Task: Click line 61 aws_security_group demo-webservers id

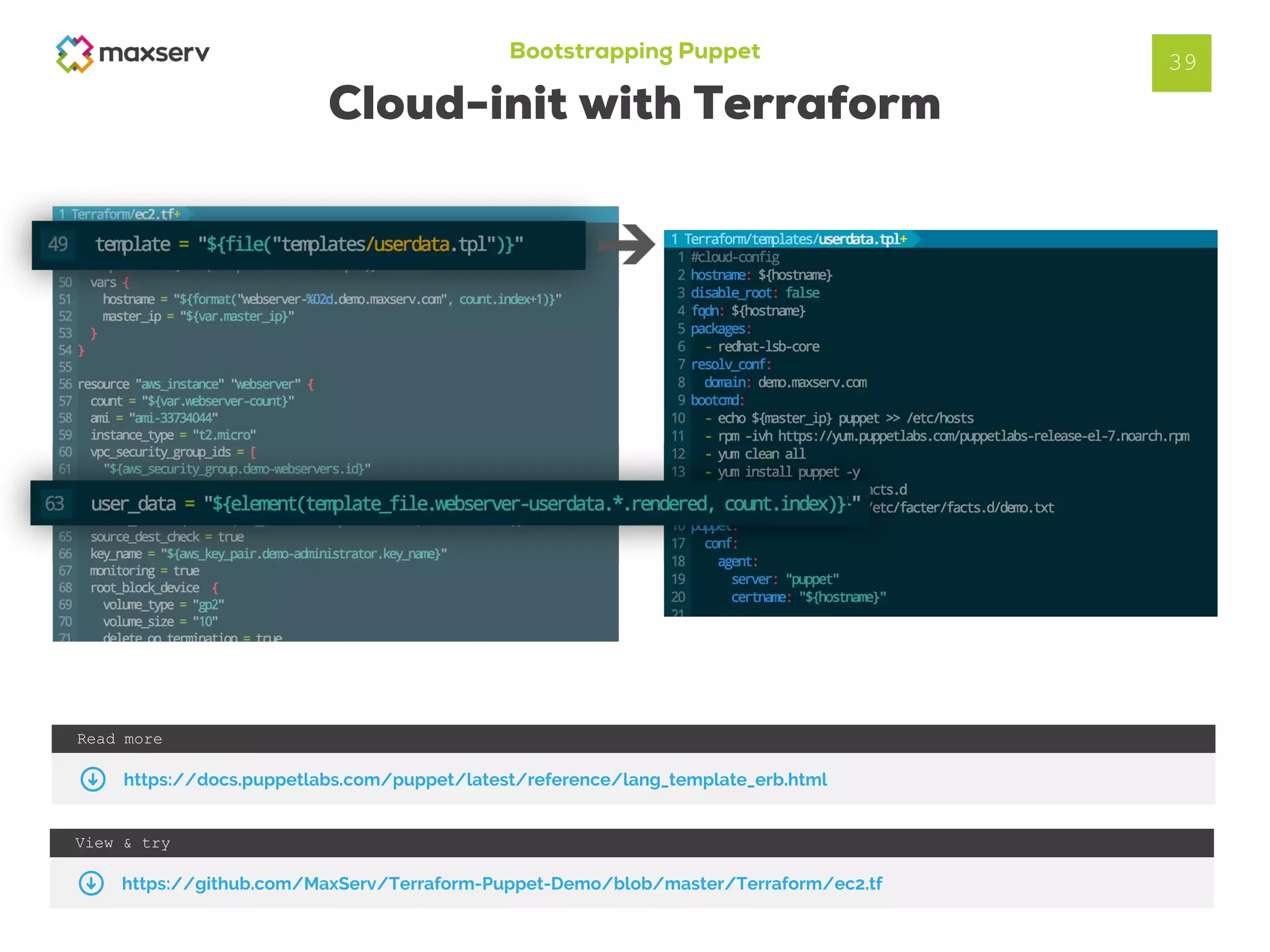Action: click(x=237, y=469)
